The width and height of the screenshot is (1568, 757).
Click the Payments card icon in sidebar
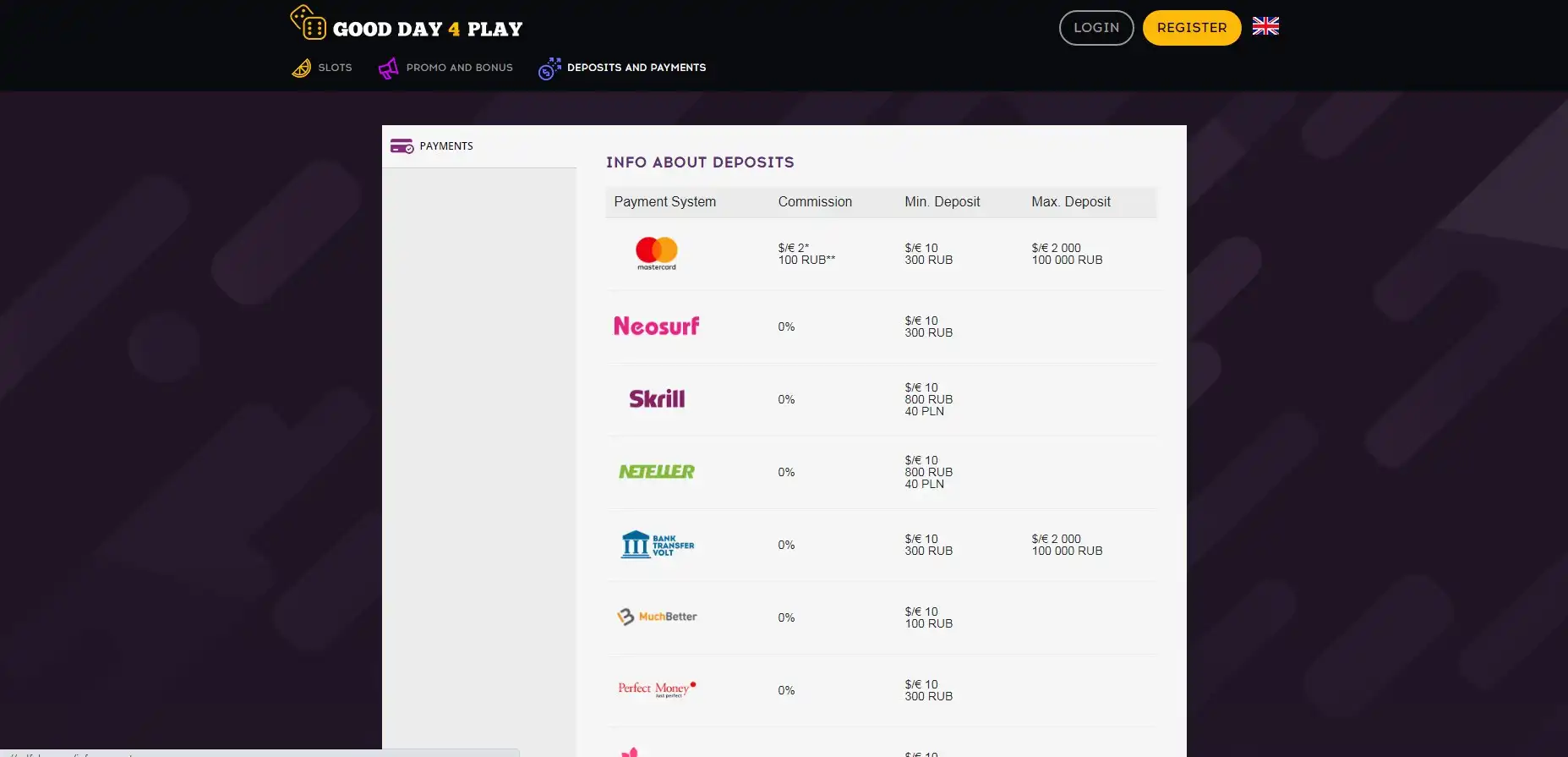pos(402,146)
